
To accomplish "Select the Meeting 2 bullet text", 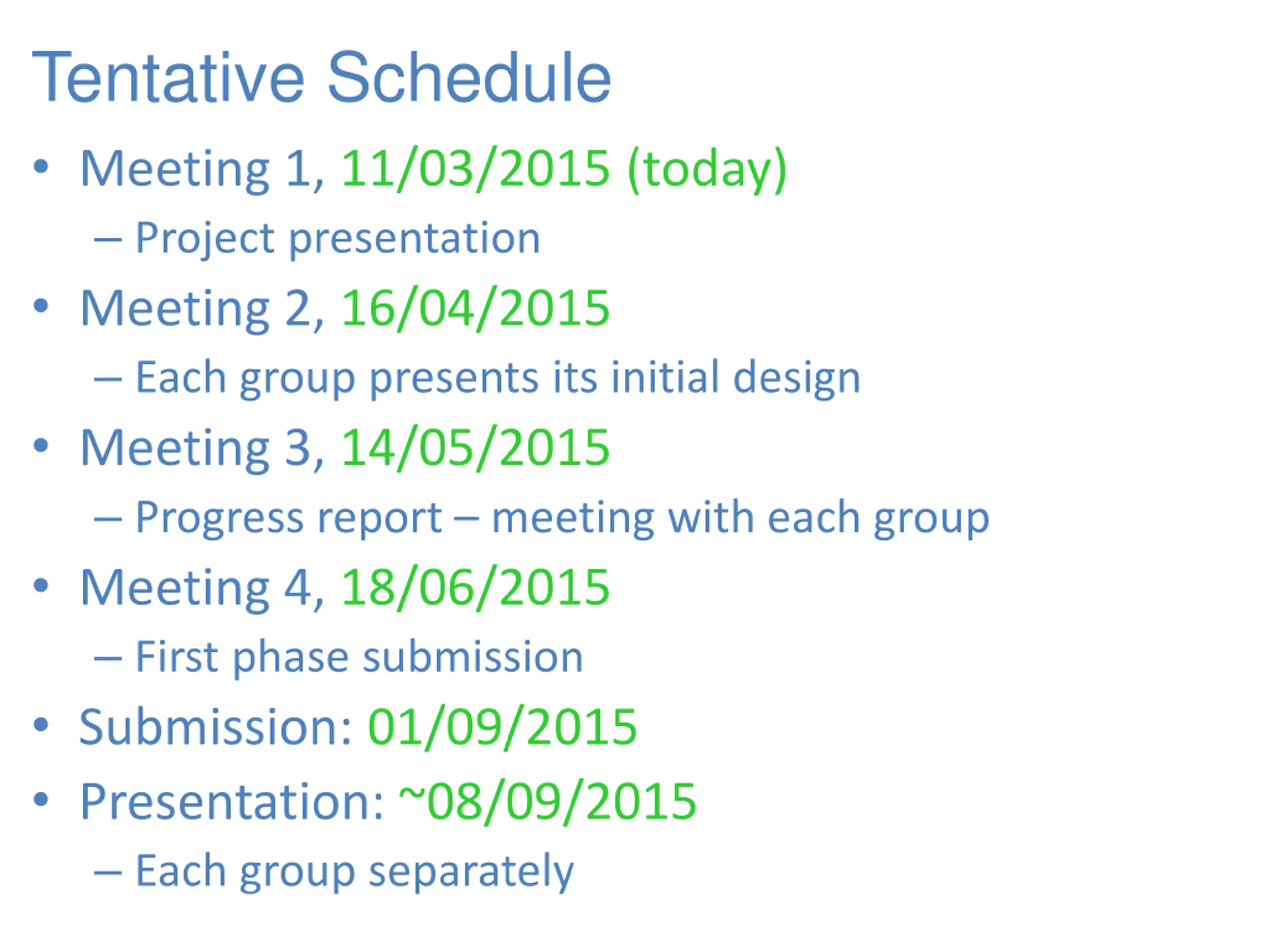I will 202,309.
